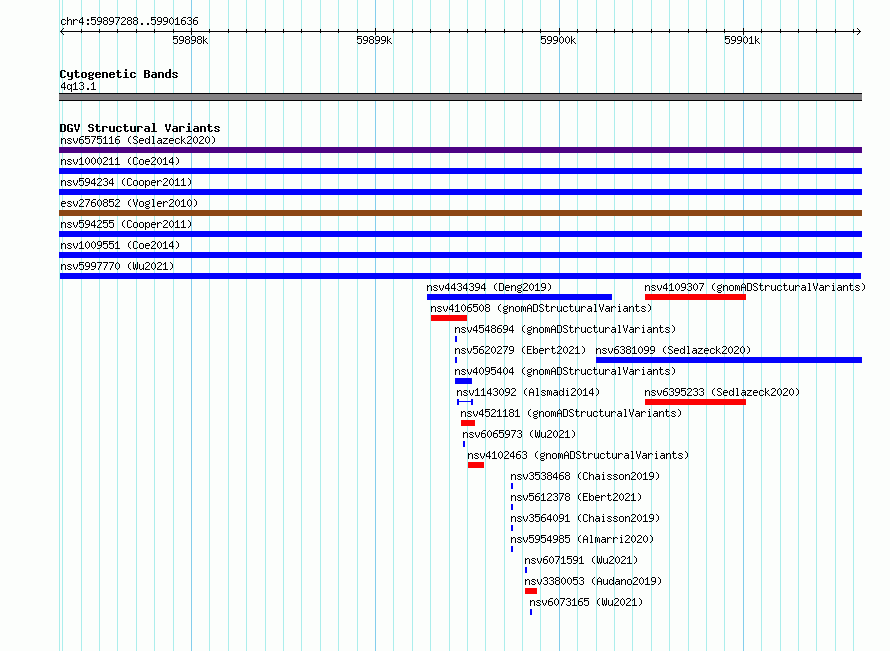Open the nsv4521181 gnomAD variant label
The width and height of the screenshot is (890, 651).
pos(571,413)
